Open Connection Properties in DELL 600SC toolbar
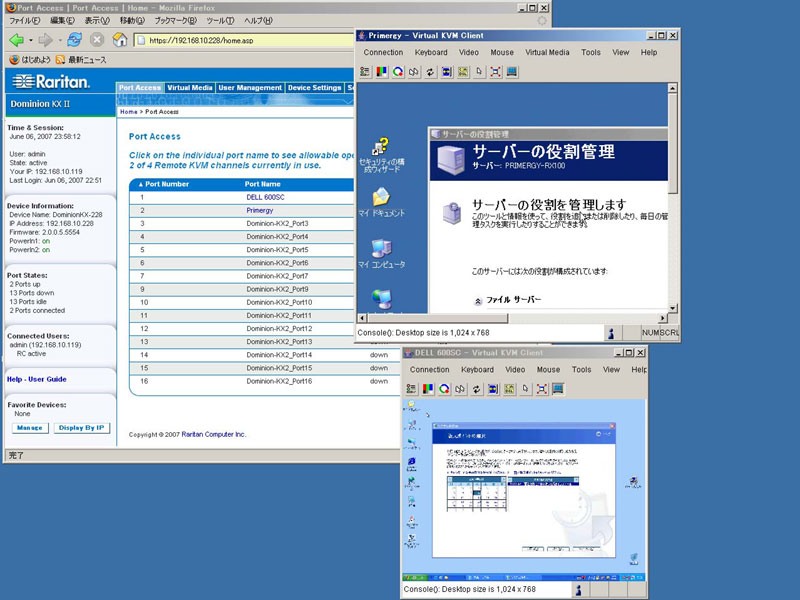The image size is (800, 600). click(x=411, y=389)
